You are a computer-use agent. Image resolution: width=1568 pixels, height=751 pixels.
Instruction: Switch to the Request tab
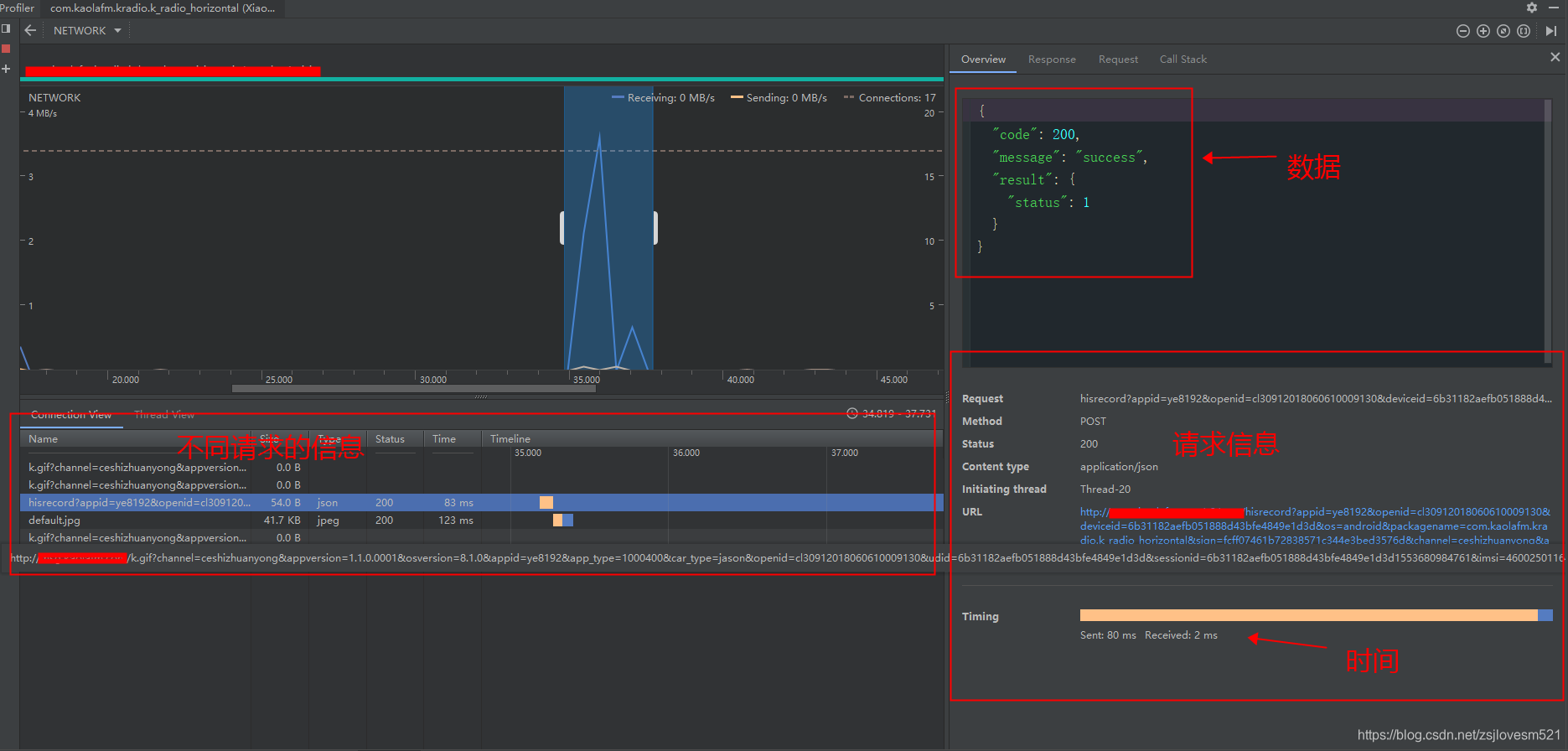coord(1118,60)
